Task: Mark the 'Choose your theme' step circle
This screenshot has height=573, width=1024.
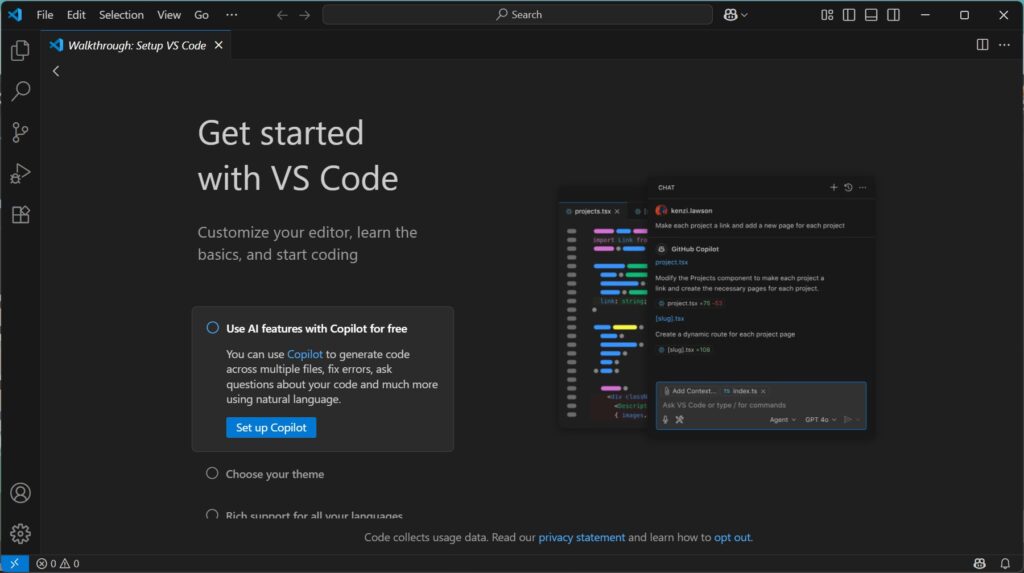Action: [212, 473]
